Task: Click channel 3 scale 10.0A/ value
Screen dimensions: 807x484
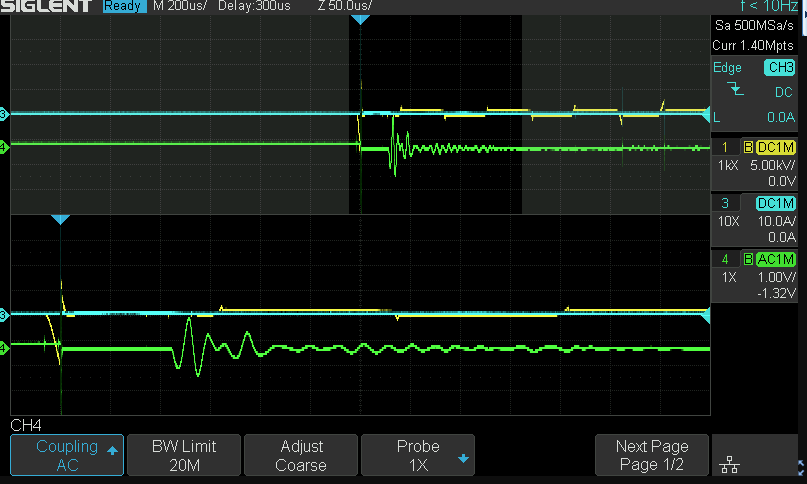Action: pyautogui.click(x=777, y=221)
